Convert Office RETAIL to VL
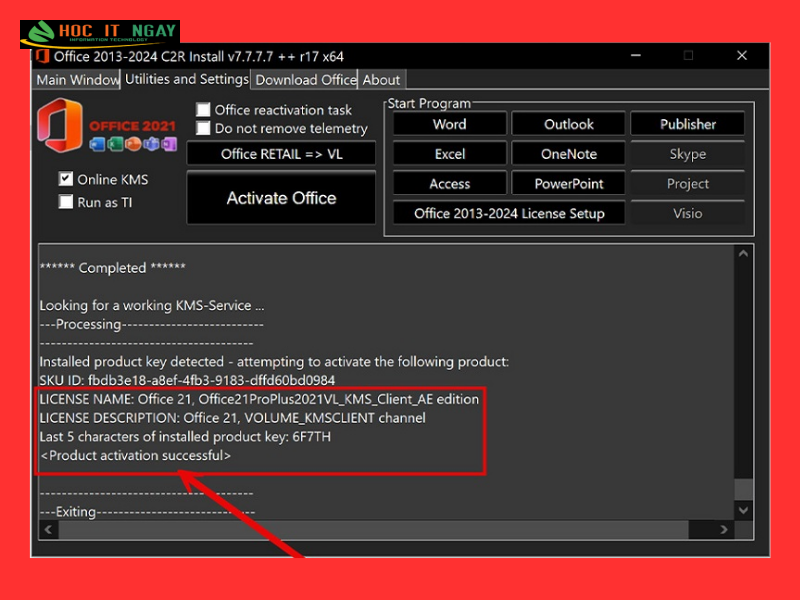This screenshot has height=600, width=800. click(x=281, y=154)
